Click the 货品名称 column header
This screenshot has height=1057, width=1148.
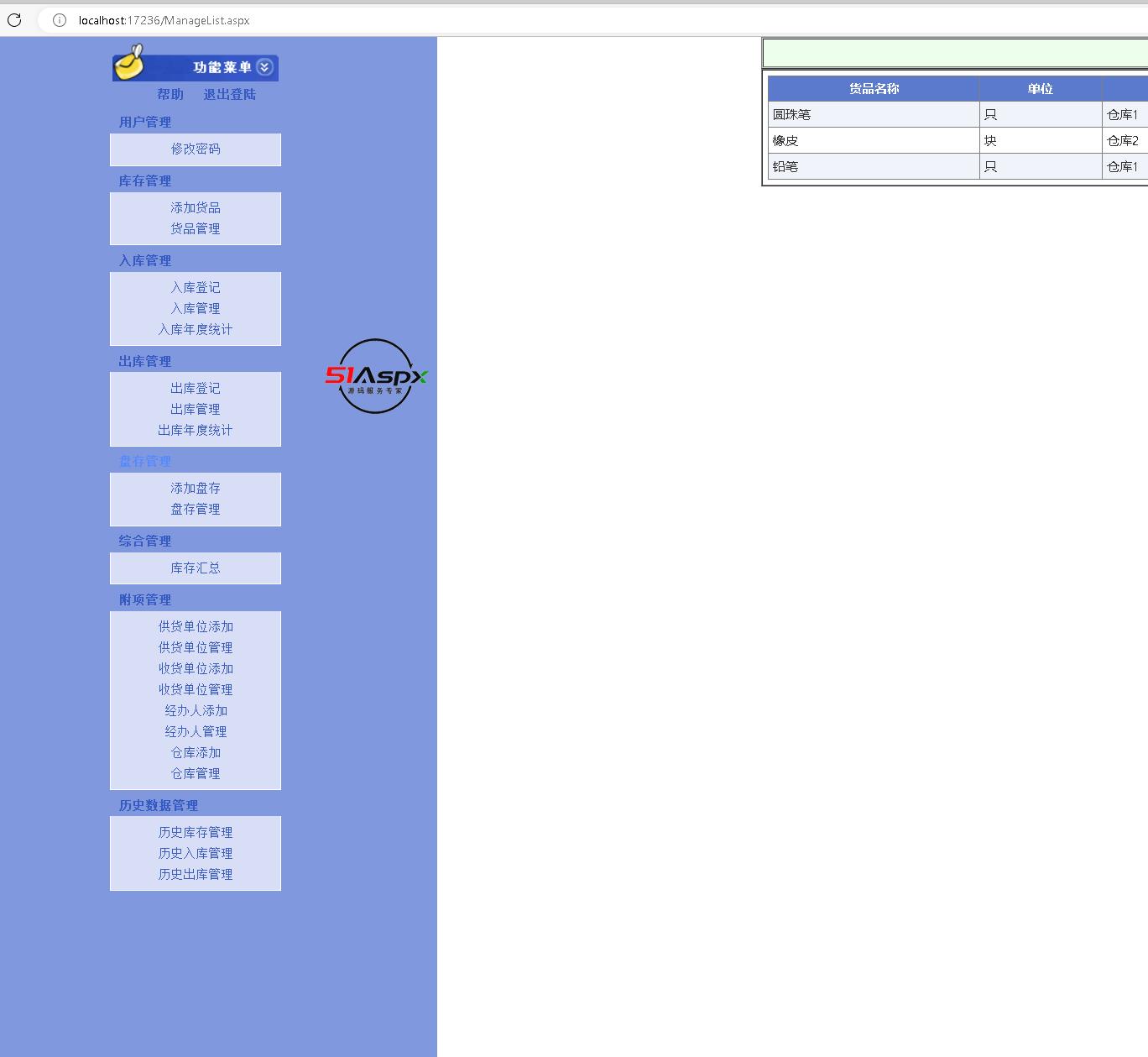click(874, 88)
